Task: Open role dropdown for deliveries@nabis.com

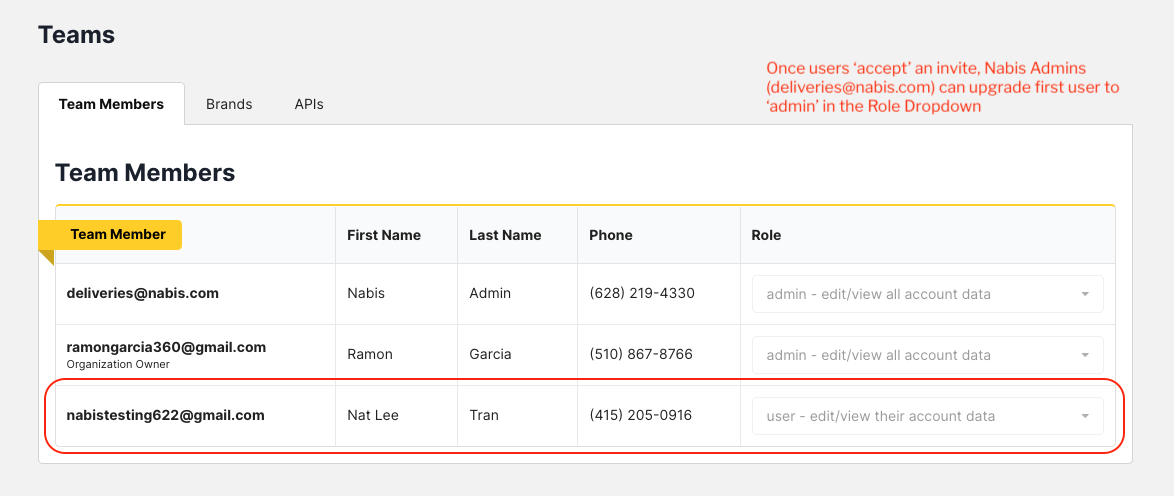Action: (x=927, y=294)
